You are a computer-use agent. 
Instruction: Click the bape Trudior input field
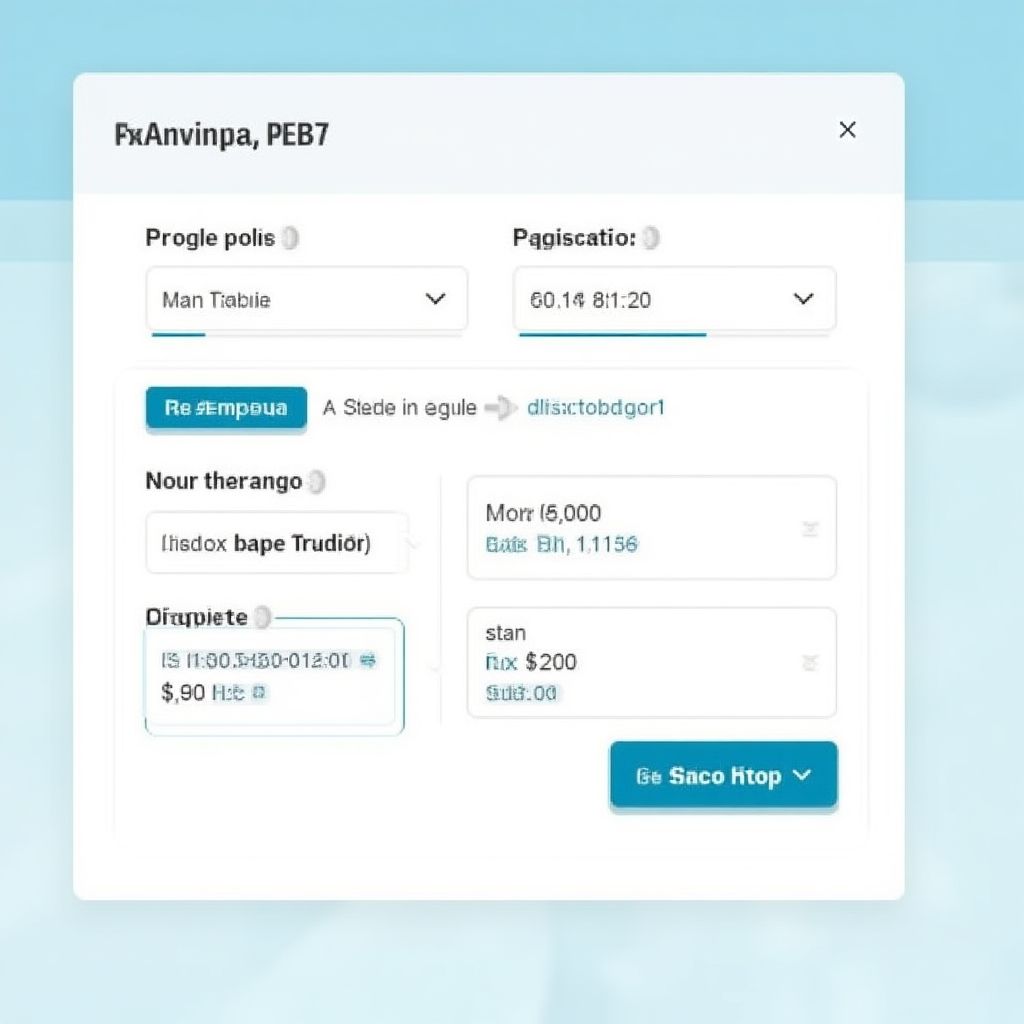click(277, 543)
